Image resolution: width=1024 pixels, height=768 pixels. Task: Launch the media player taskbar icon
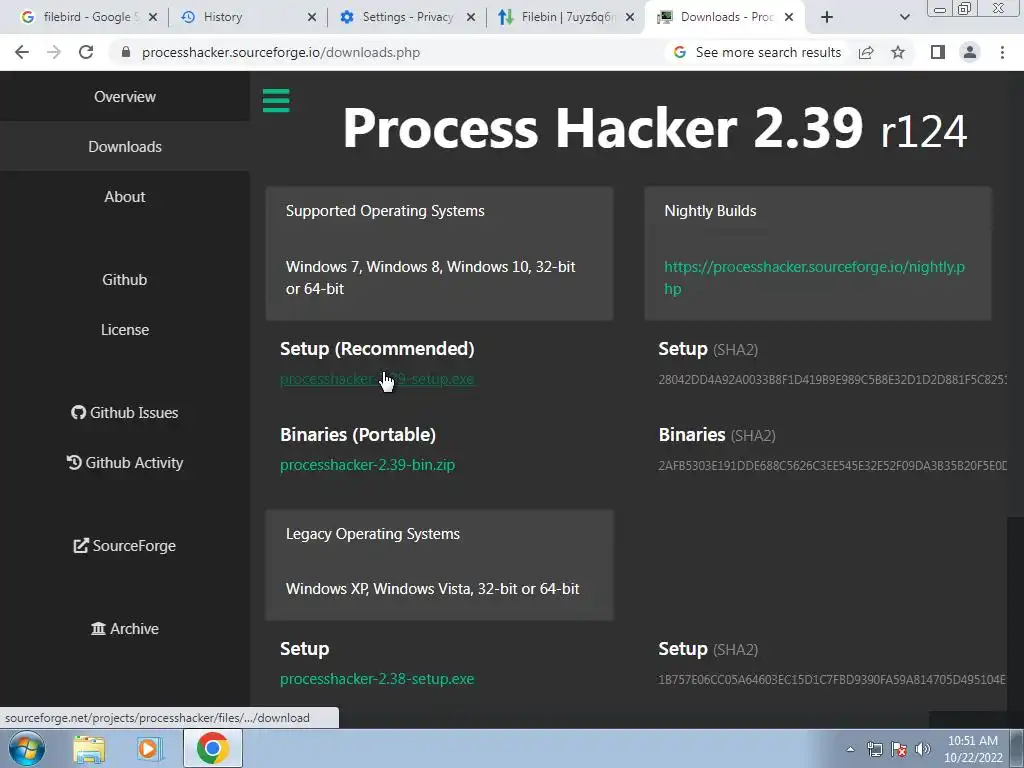point(150,748)
